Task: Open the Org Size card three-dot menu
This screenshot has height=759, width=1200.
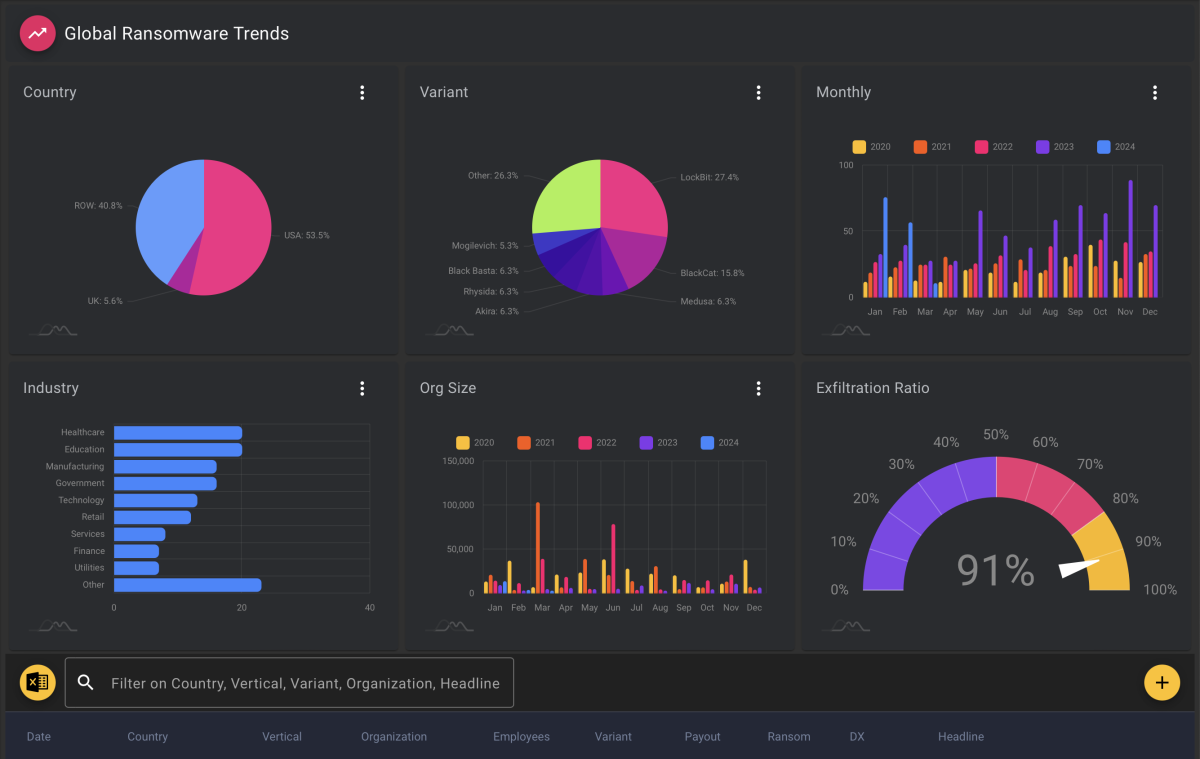Action: (x=758, y=389)
